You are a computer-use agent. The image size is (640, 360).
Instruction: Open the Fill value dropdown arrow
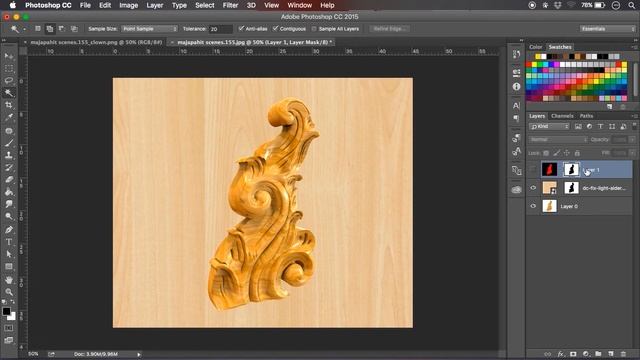[x=632, y=153]
